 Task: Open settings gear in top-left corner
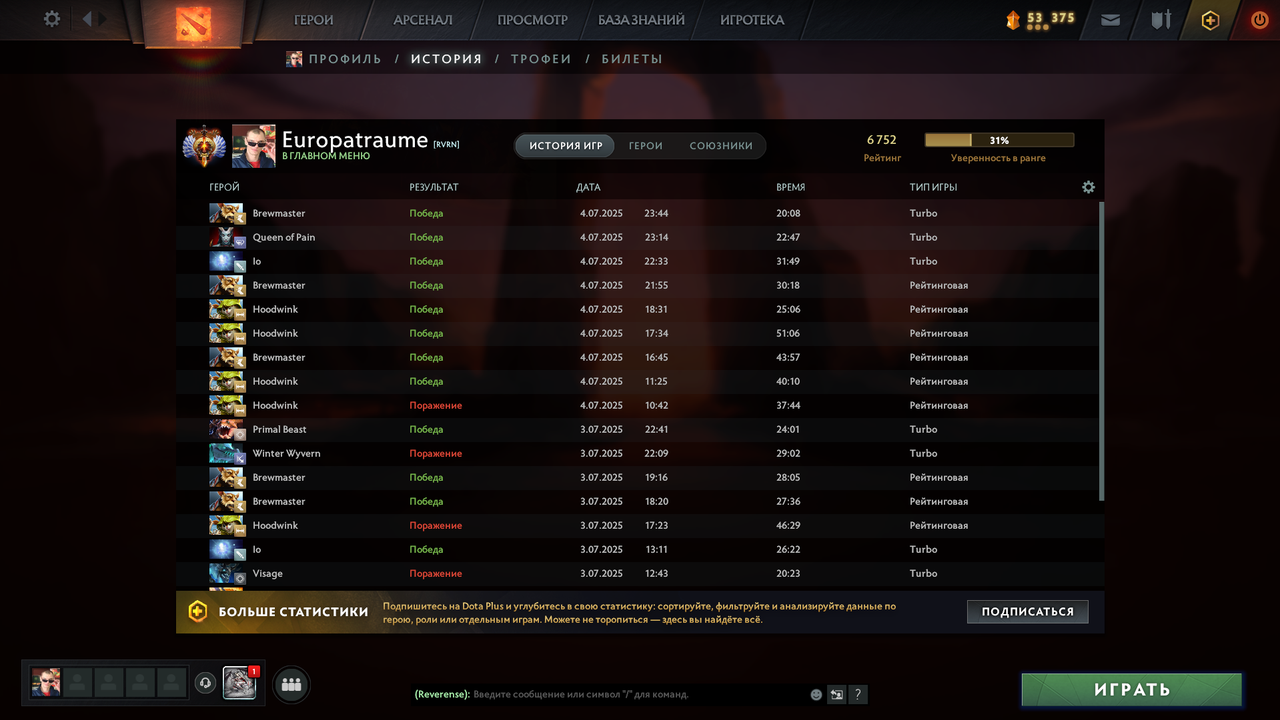(52, 19)
